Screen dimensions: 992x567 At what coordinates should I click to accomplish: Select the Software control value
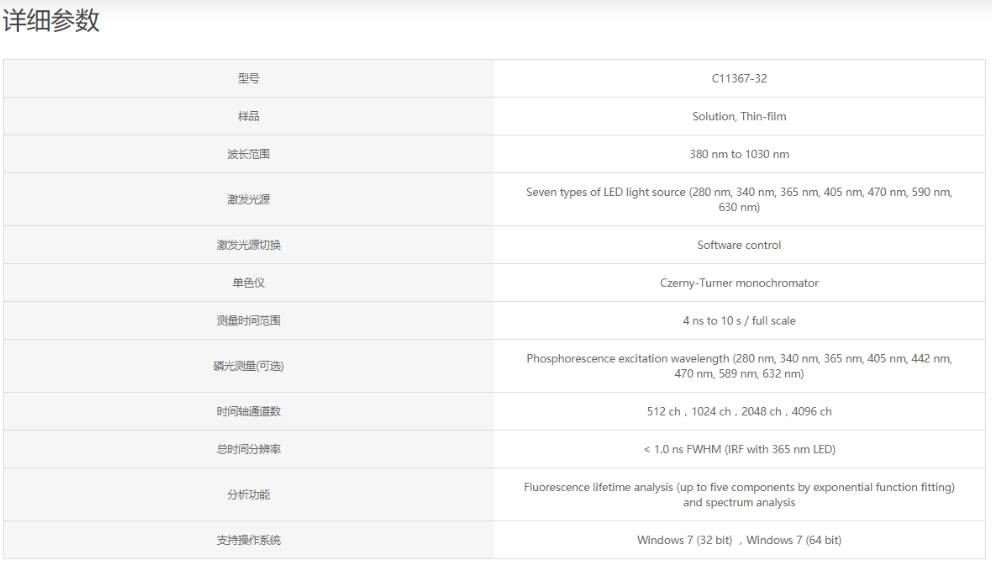[739, 246]
